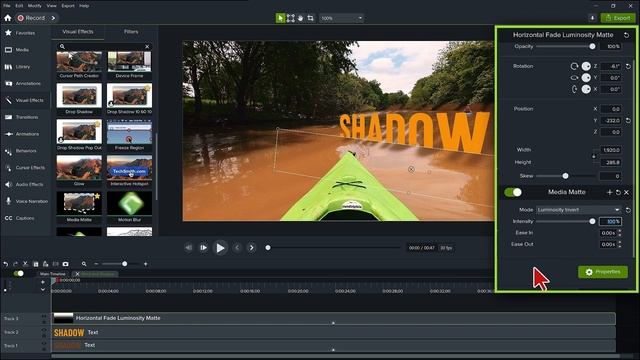Toggle Track 3 visibility eye
This screenshot has height=360, width=640.
click(x=44, y=316)
